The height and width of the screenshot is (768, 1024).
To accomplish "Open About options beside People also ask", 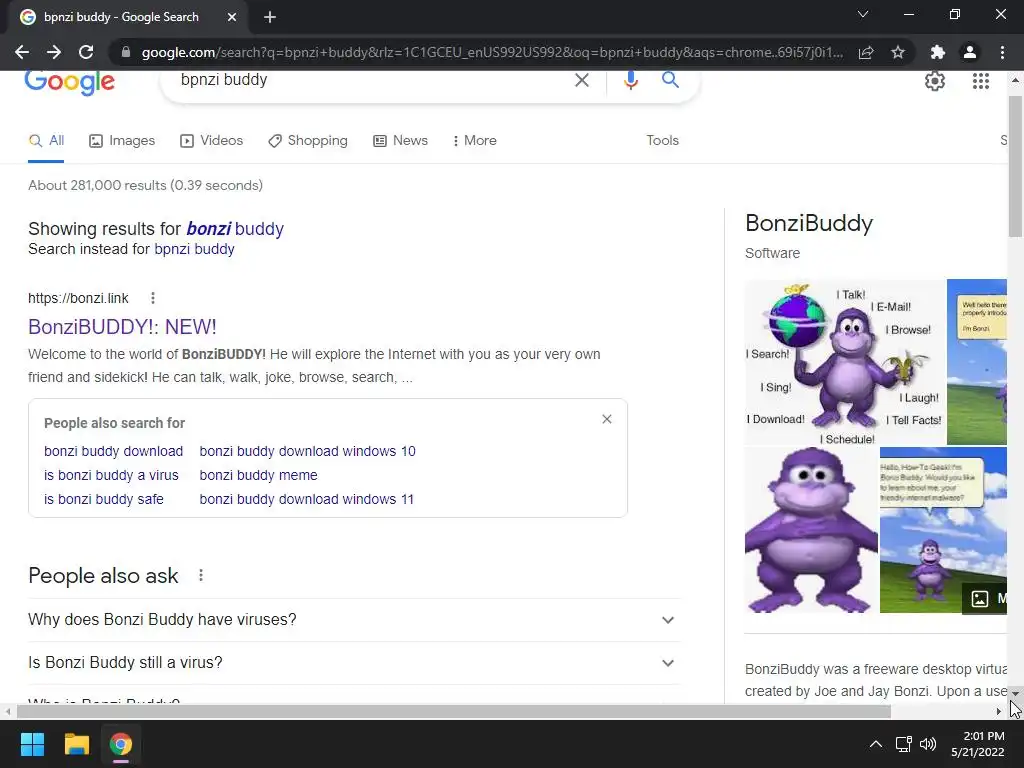I will [x=201, y=575].
